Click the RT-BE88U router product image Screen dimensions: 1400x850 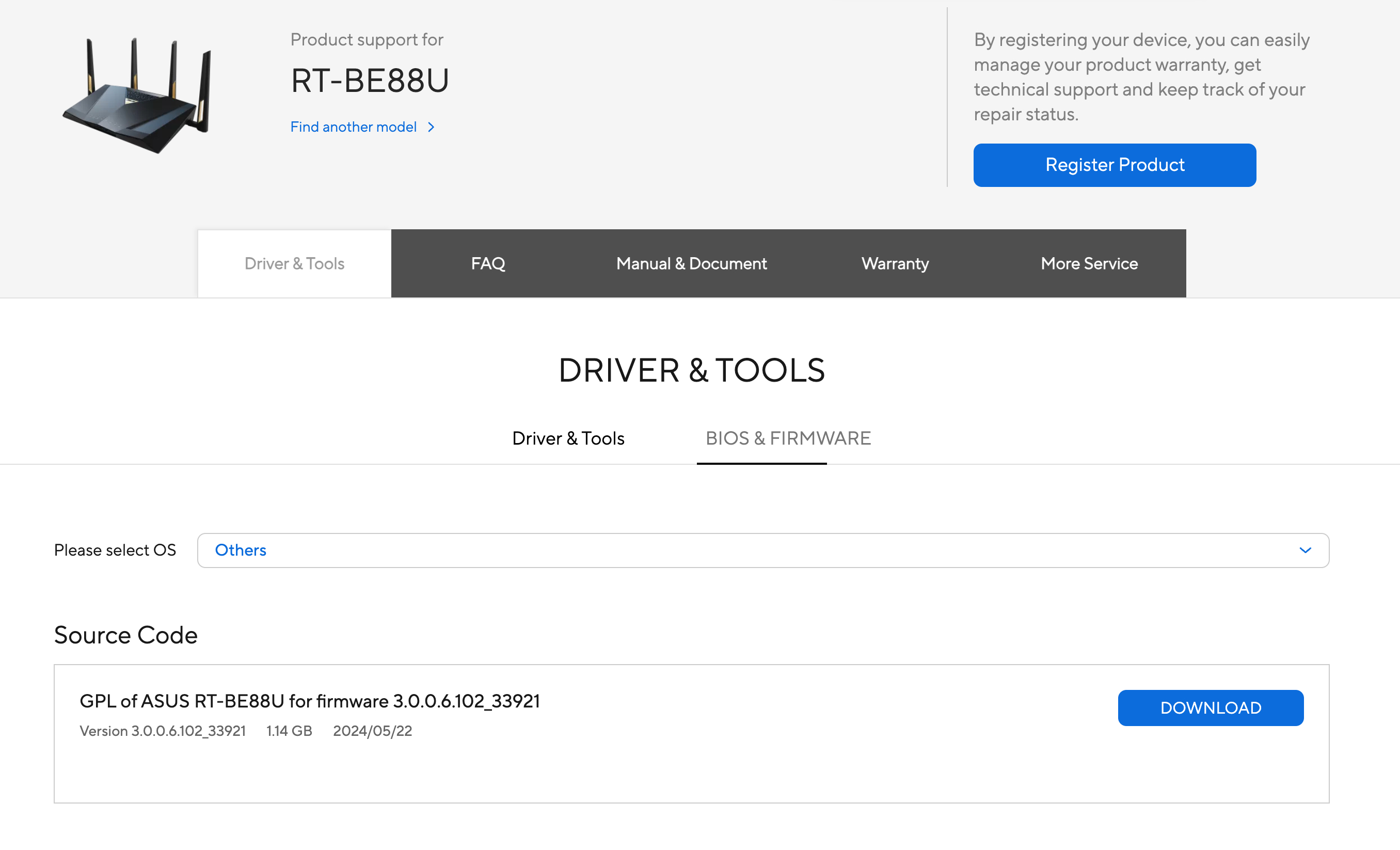(136, 95)
